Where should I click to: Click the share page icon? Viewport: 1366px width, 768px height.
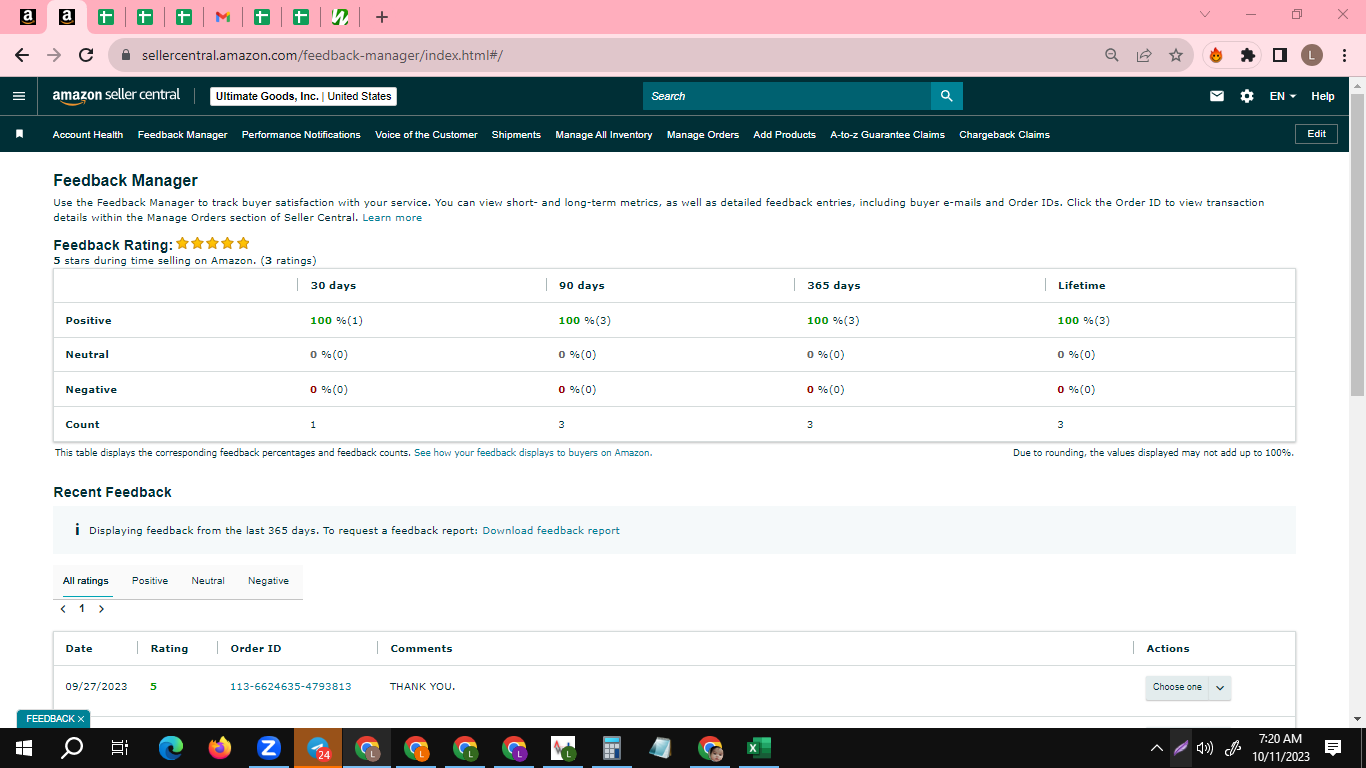tap(1144, 55)
